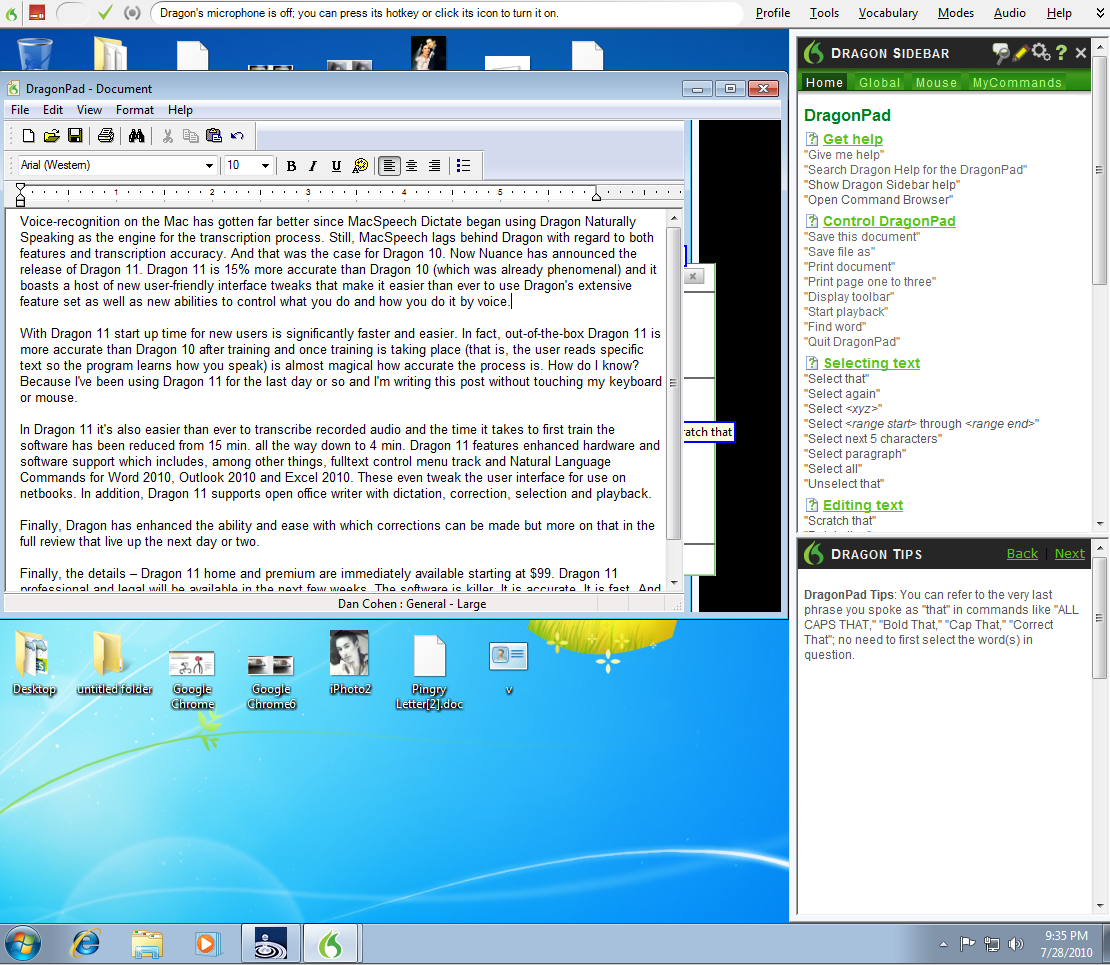Paste clipboard contents in DragonPad
The height and width of the screenshot is (965, 1110).
tap(214, 136)
